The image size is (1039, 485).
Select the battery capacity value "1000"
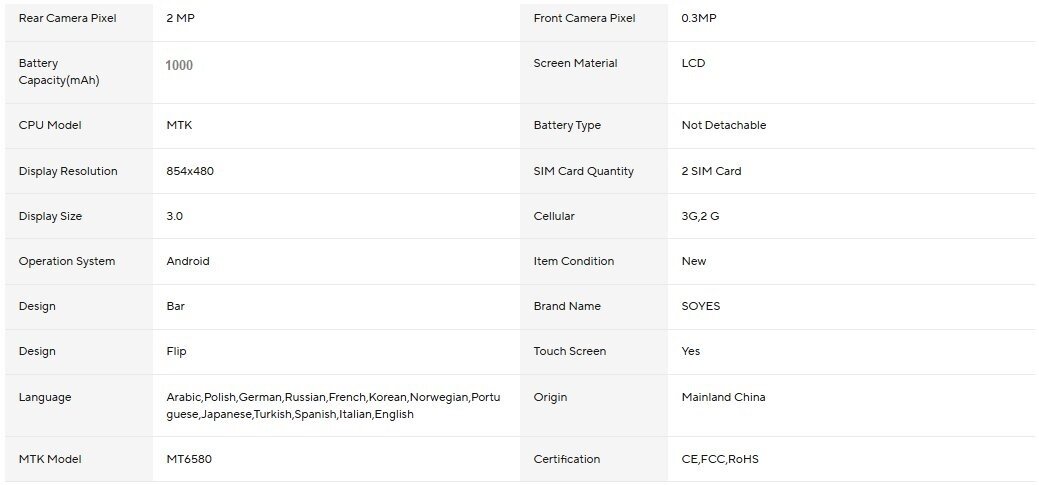pyautogui.click(x=180, y=65)
